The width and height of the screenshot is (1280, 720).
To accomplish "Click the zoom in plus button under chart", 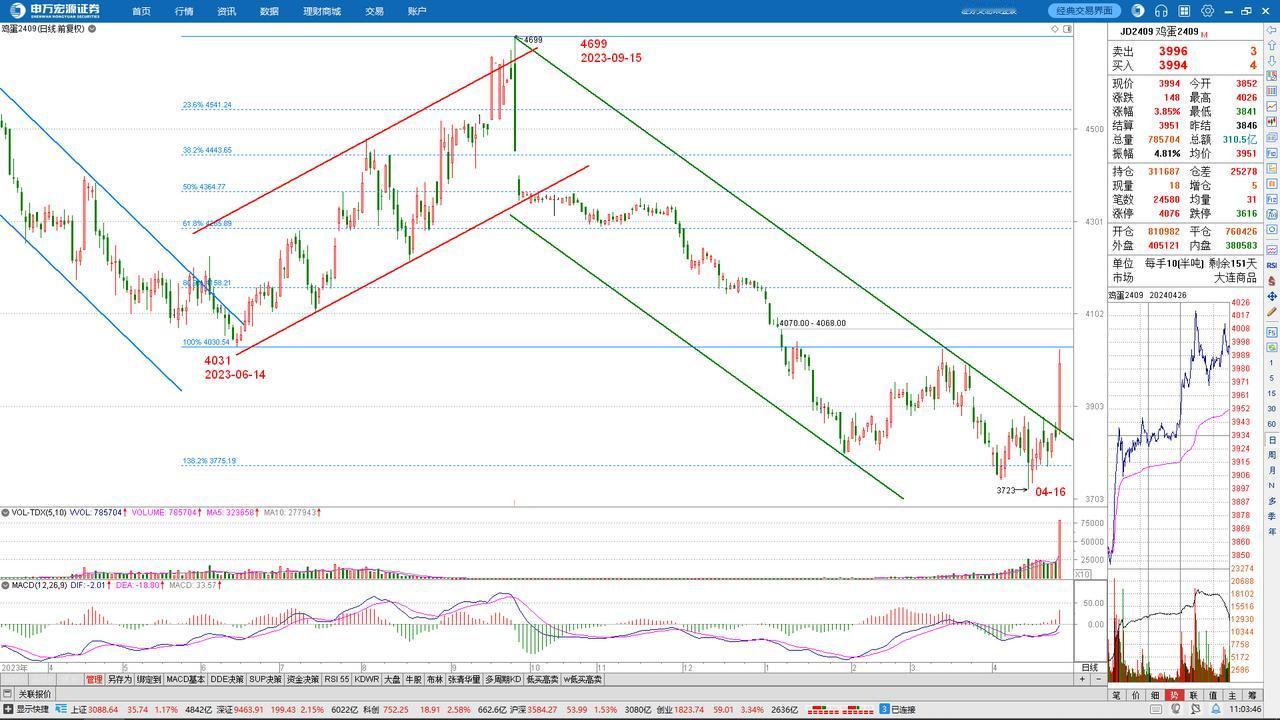I will (1082, 679).
